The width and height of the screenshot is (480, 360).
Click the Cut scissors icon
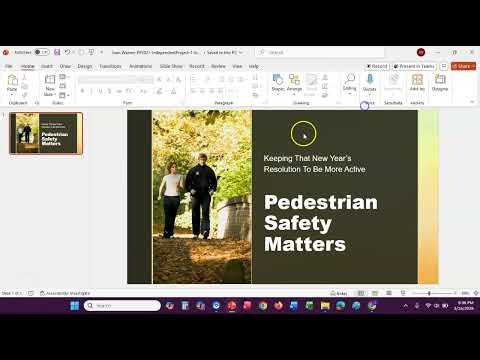[x=24, y=77]
